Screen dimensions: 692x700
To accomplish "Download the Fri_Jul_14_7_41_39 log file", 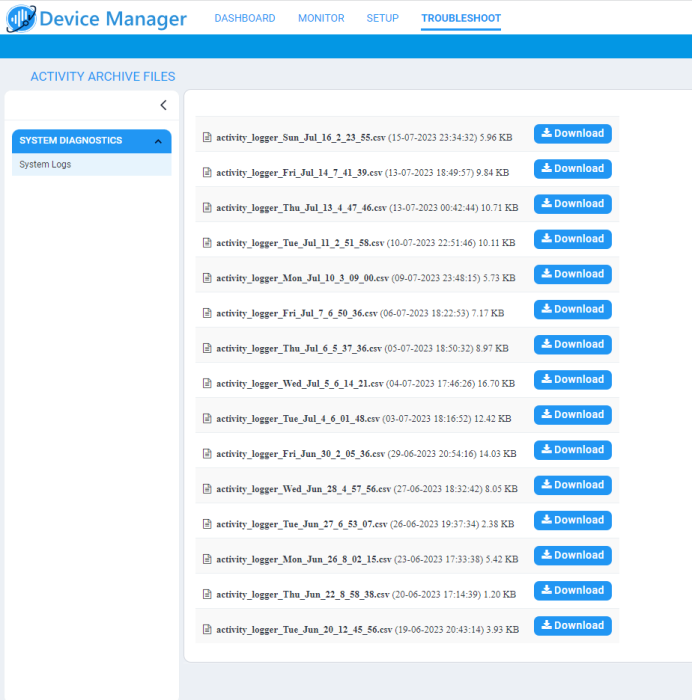I will (572, 169).
